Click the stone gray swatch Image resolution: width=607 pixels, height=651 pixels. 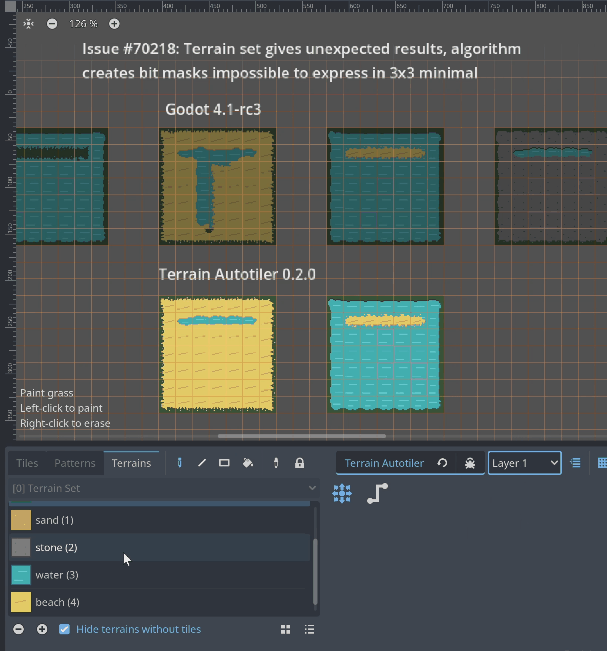click(x=21, y=548)
